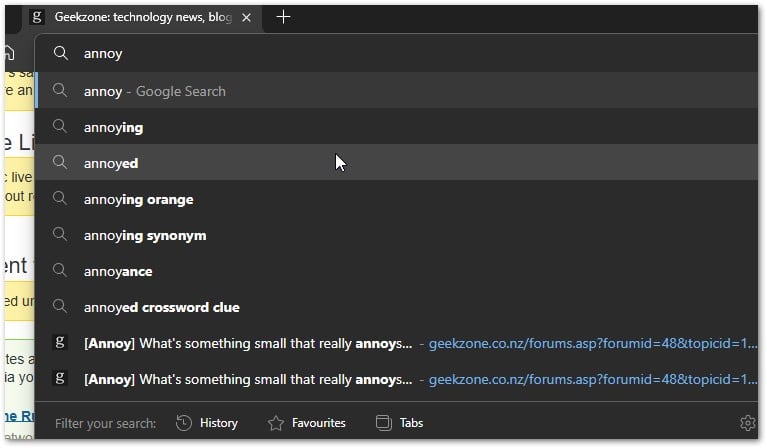Open first Geekzone '[Annoy]' forum result
767x448 pixels.
coord(396,343)
